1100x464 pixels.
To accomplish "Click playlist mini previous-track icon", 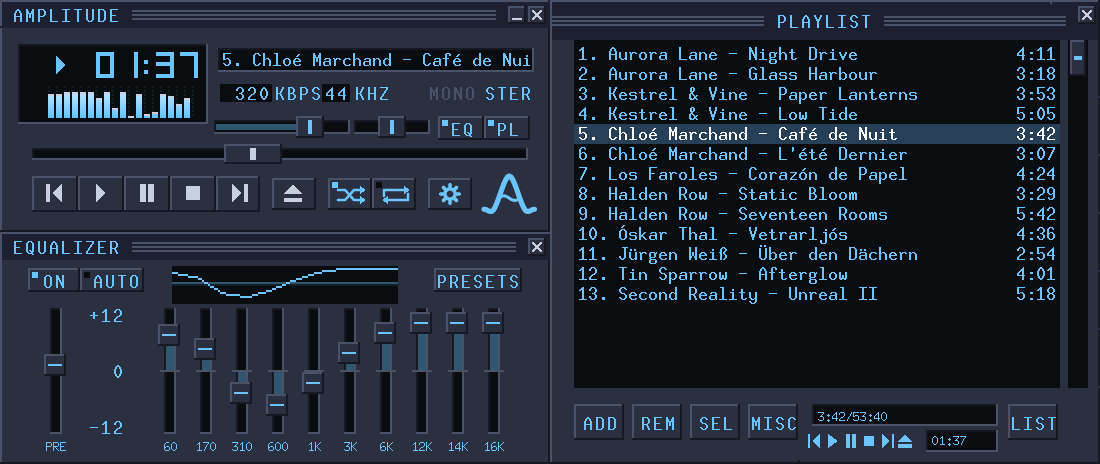I will click(814, 441).
